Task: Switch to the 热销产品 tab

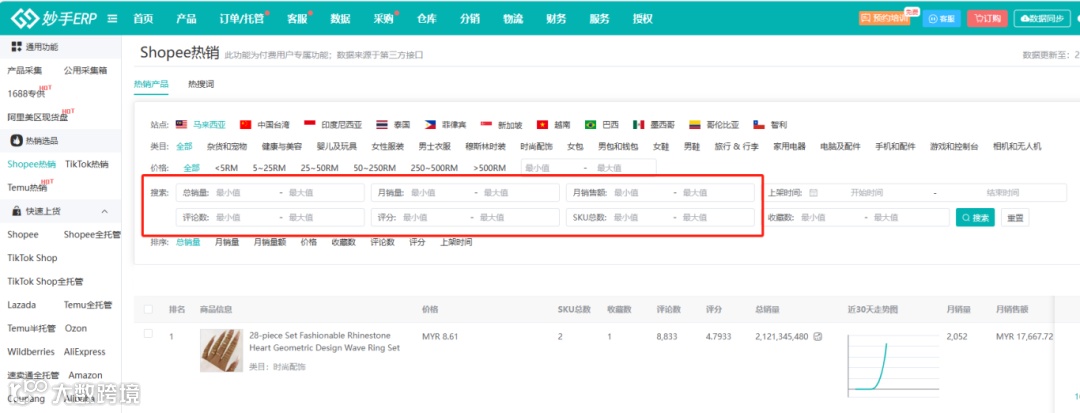Action: (151, 84)
